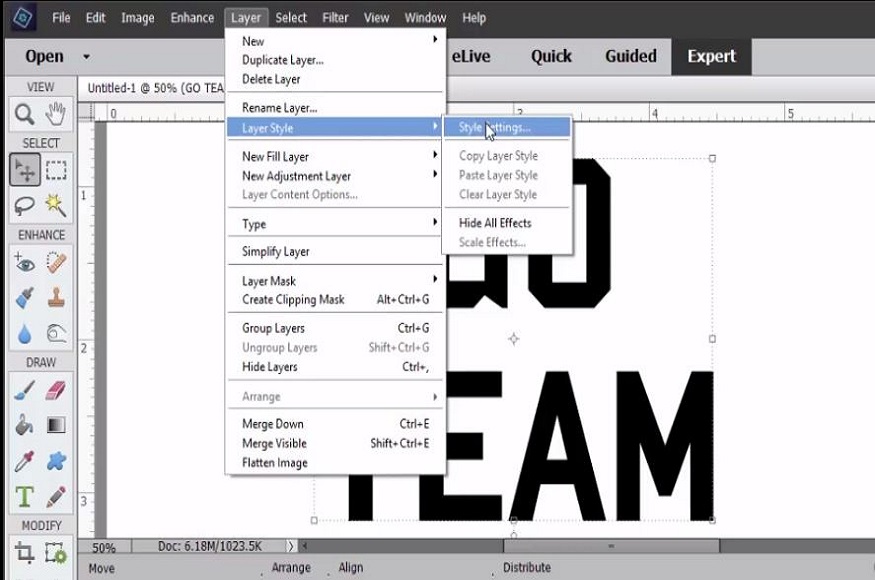
Task: Open the File menu
Action: [61, 18]
